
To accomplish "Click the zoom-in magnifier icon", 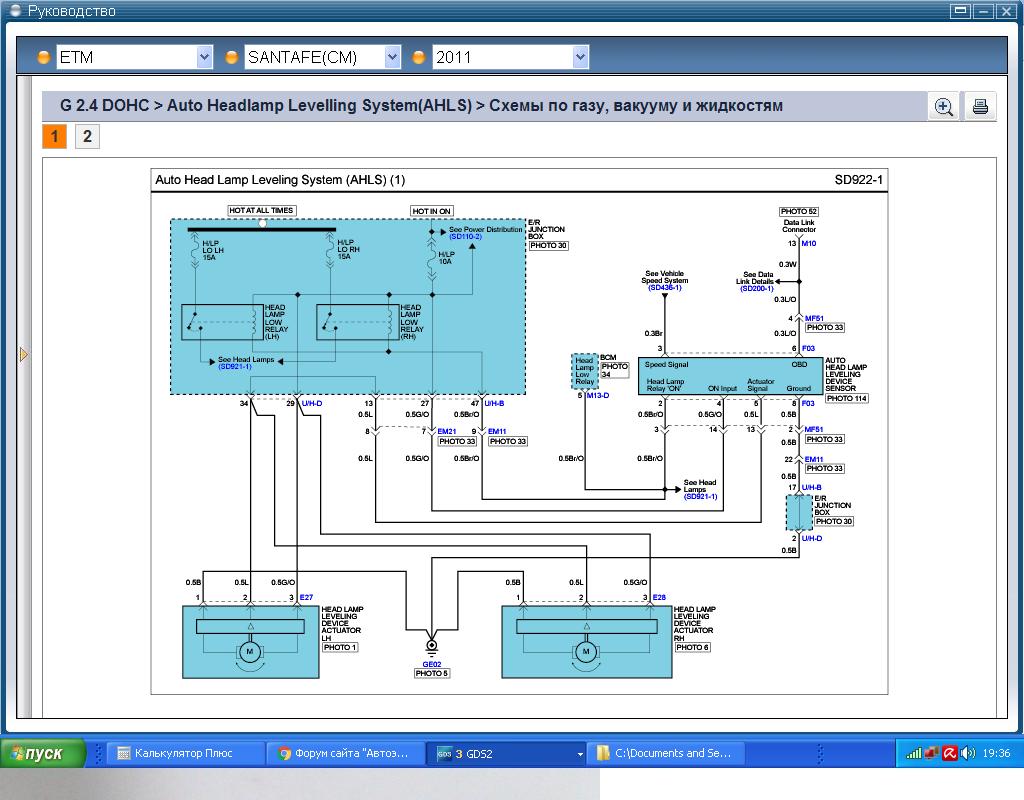I will tap(944, 106).
